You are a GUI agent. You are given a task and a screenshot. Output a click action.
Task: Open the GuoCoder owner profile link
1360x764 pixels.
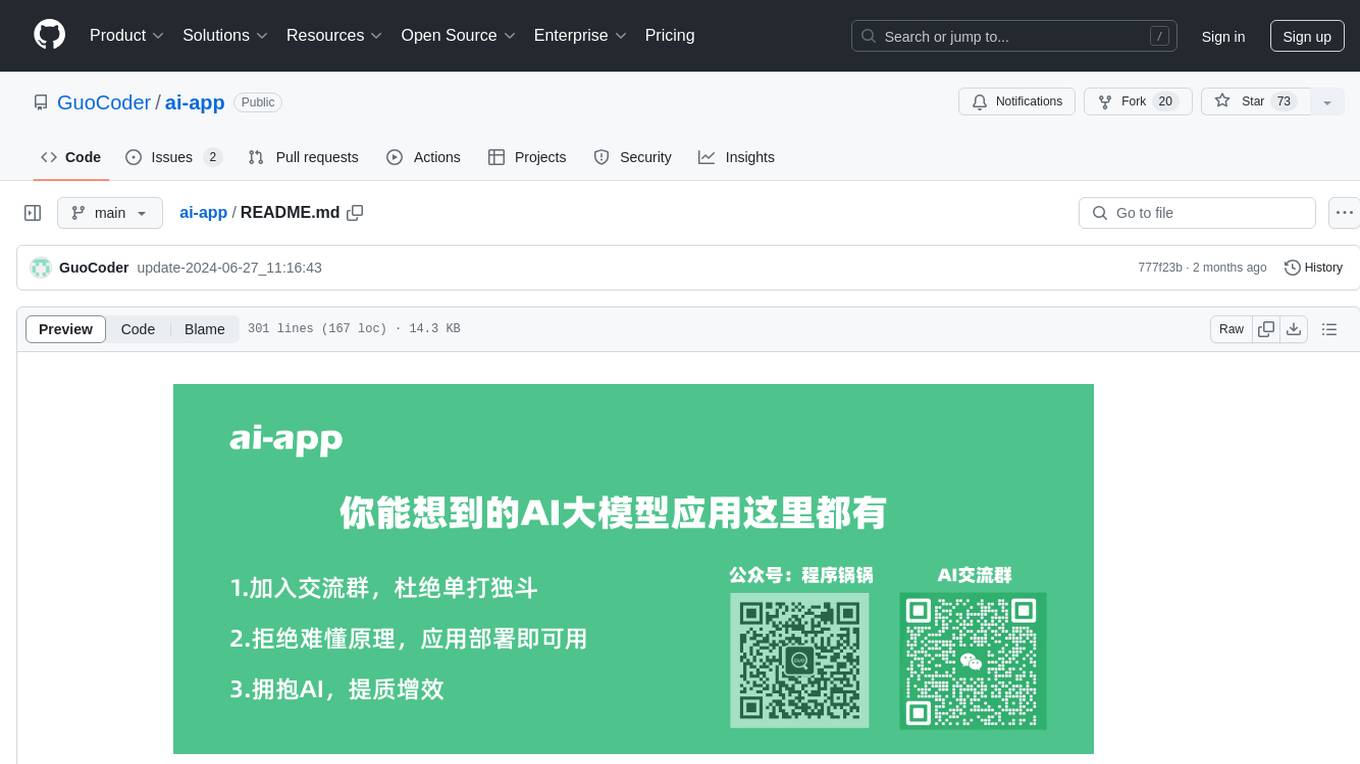104,102
